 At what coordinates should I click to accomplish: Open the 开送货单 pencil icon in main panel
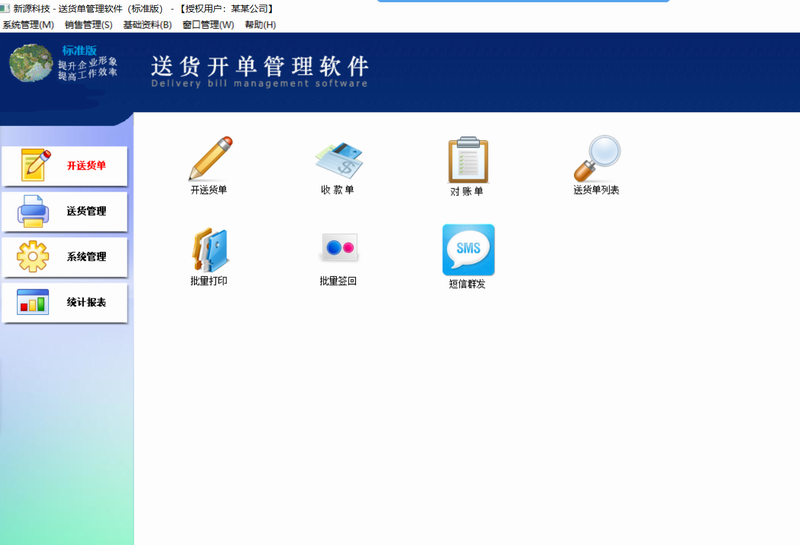pos(210,159)
